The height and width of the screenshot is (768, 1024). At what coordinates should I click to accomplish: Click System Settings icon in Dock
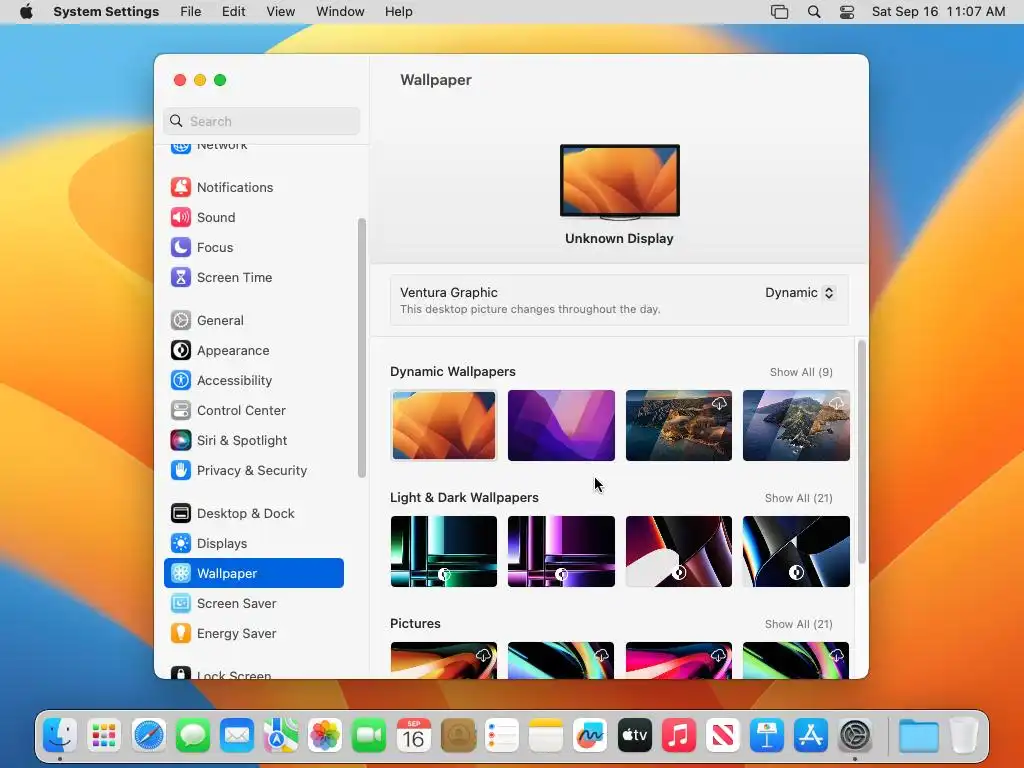click(x=855, y=735)
